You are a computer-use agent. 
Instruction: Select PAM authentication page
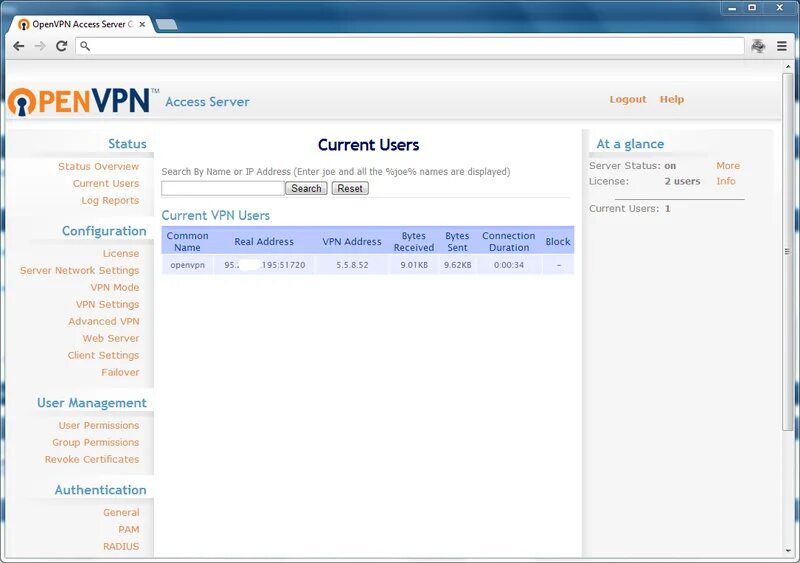(129, 529)
